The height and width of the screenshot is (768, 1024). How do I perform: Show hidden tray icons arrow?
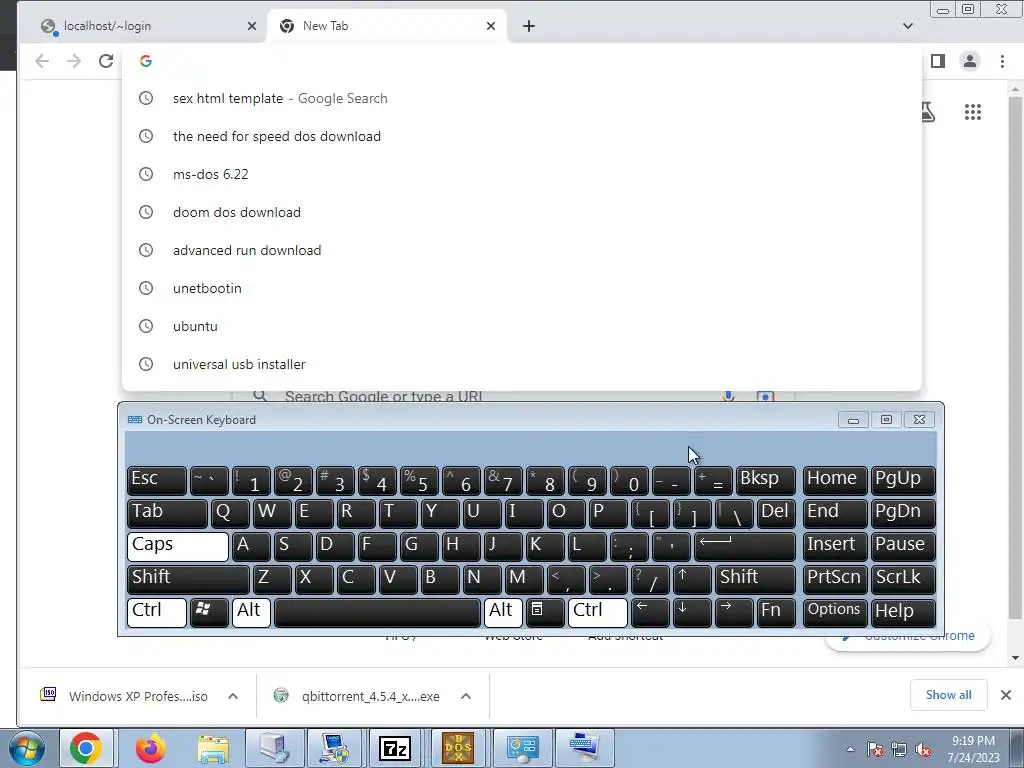[x=850, y=749]
